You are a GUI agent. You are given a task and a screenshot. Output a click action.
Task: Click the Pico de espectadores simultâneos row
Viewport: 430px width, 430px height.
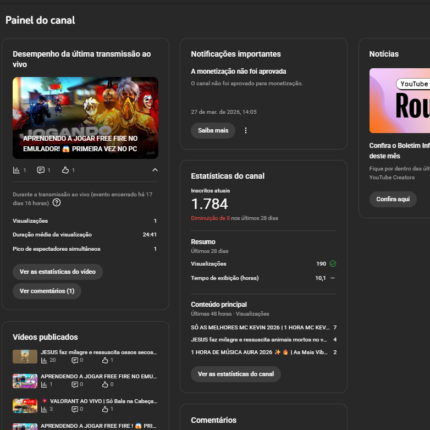[85, 249]
